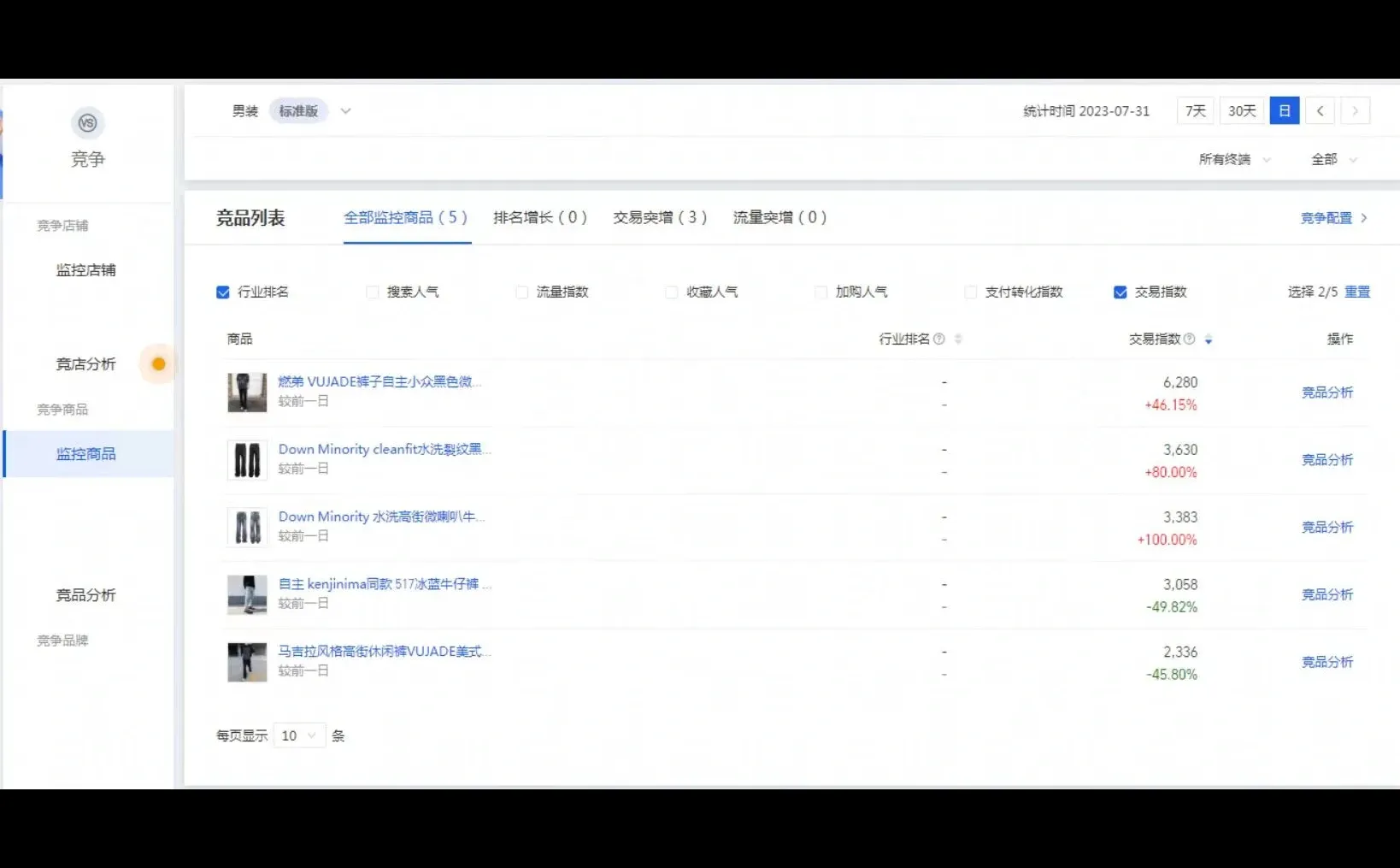Open the 标准版 version dropdown

[x=345, y=110]
